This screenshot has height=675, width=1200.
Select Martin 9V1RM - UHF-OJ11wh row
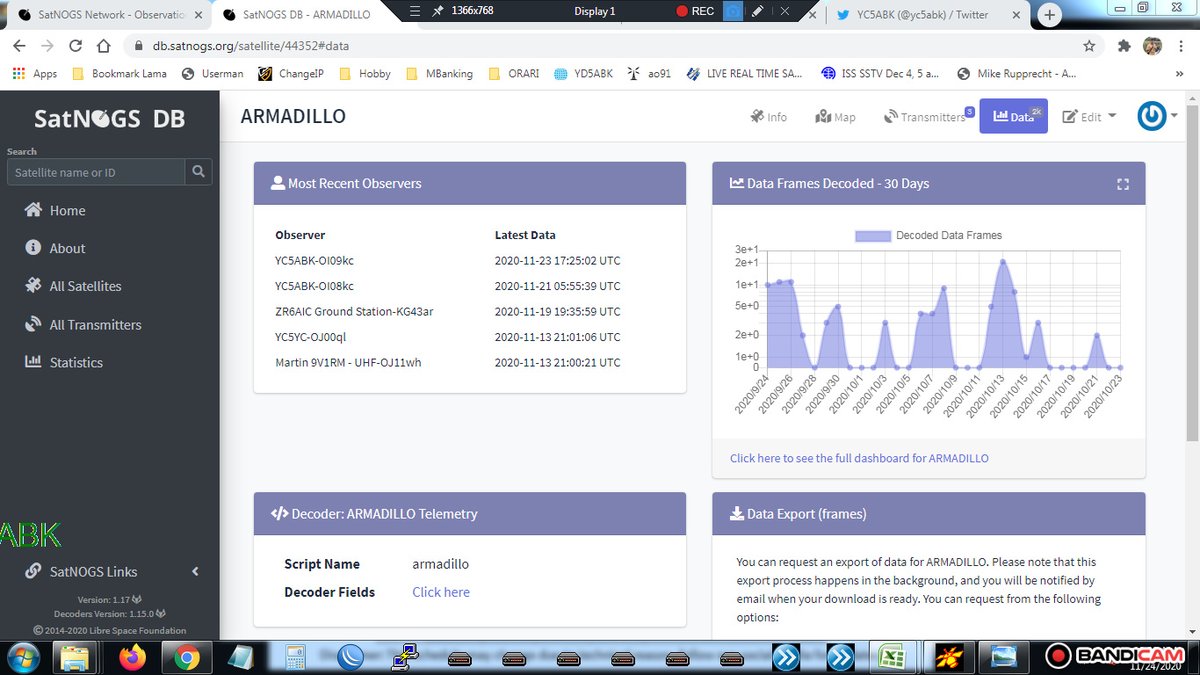(x=470, y=362)
